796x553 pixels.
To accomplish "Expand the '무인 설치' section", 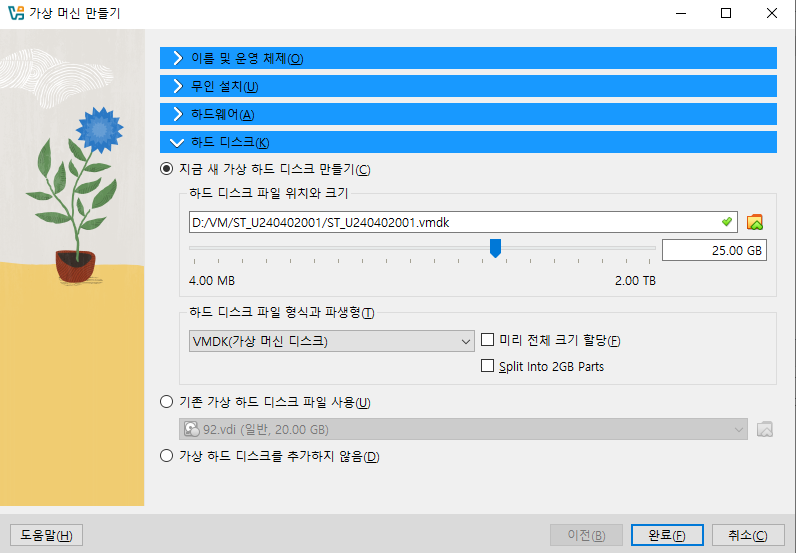I will click(x=468, y=86).
